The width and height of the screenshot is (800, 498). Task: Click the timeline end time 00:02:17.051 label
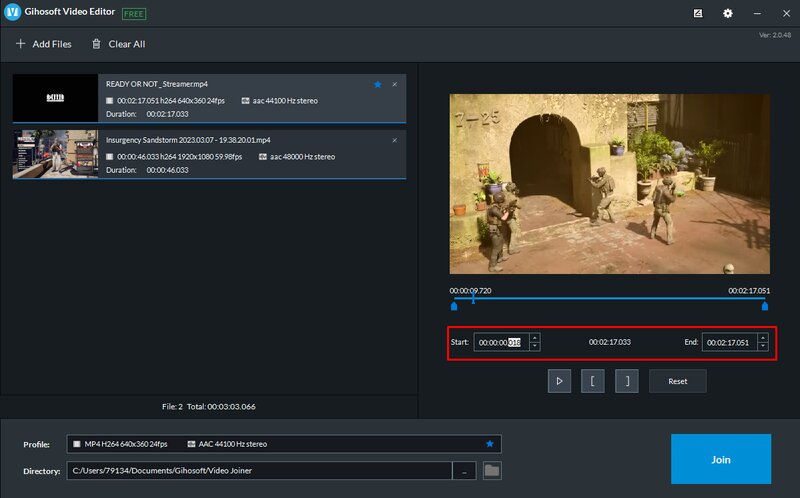749,291
